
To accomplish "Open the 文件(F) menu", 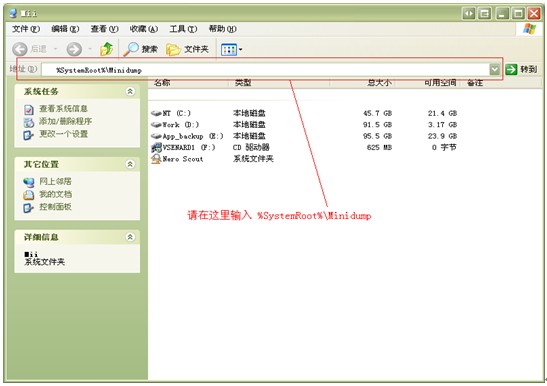I will pos(26,29).
